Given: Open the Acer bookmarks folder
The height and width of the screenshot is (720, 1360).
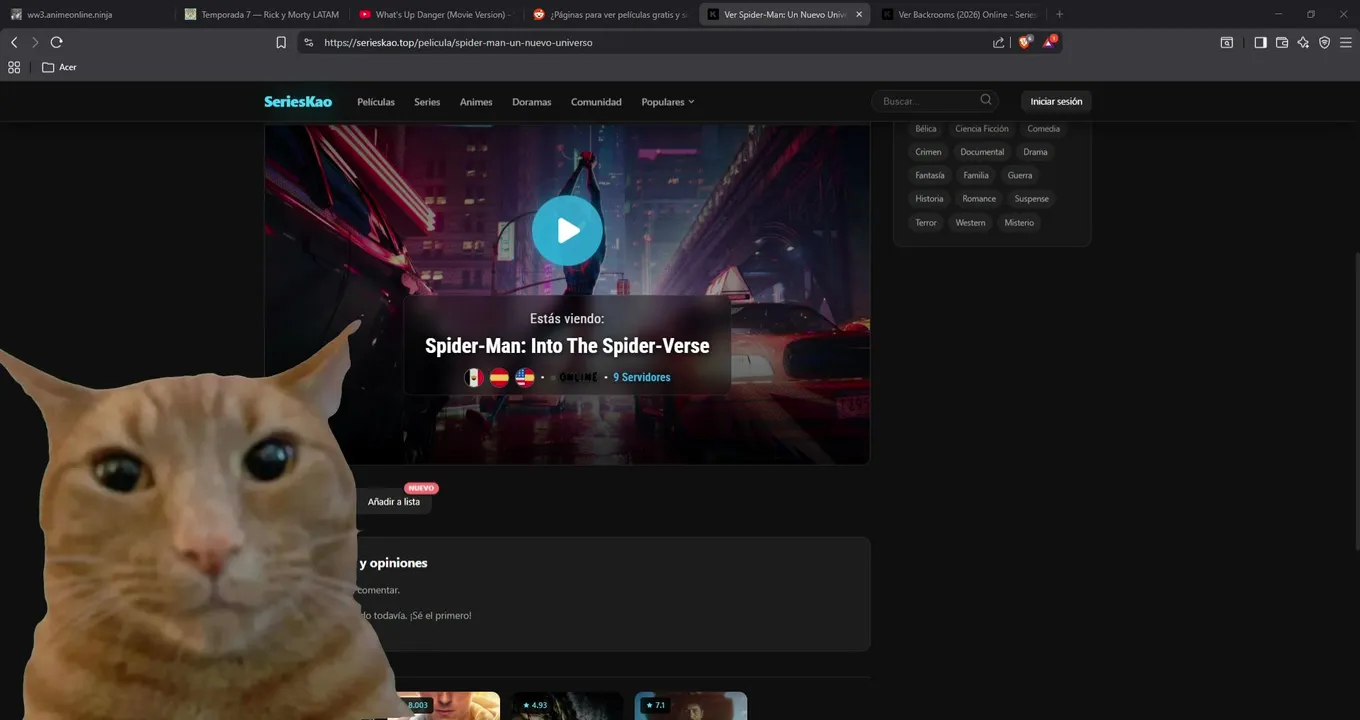Looking at the screenshot, I should pos(59,67).
